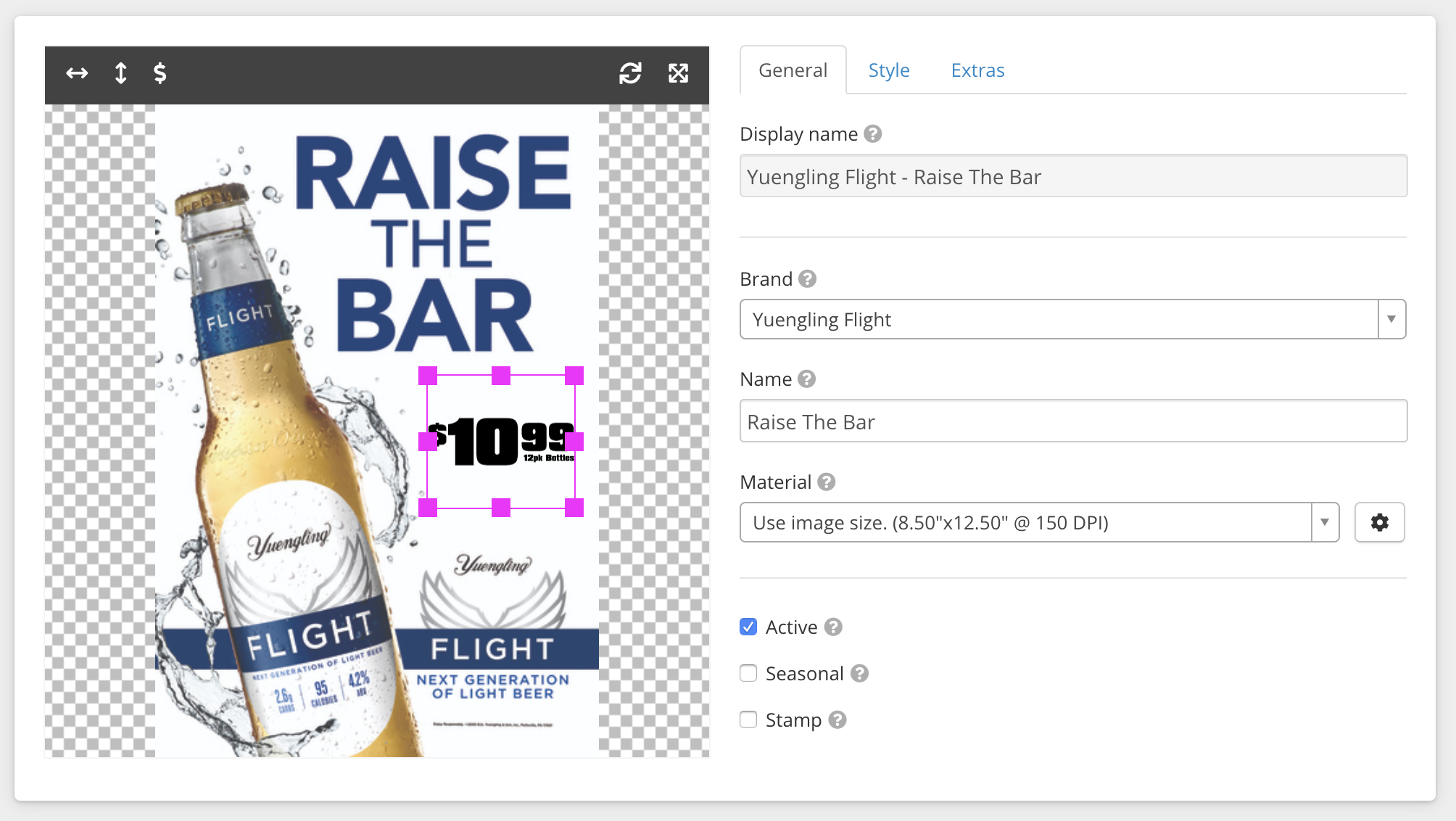This screenshot has width=1456, height=821.
Task: Open the Brand dropdown arrow
Action: 1391,319
